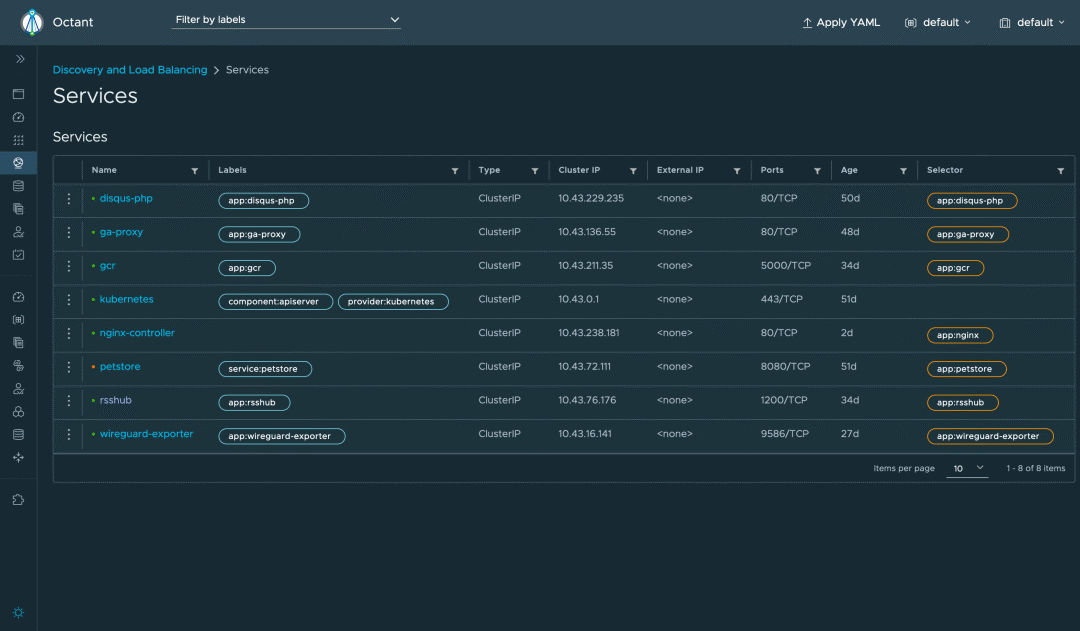Open actions menu for gcr row
This screenshot has height=631, width=1080.
tap(68, 266)
